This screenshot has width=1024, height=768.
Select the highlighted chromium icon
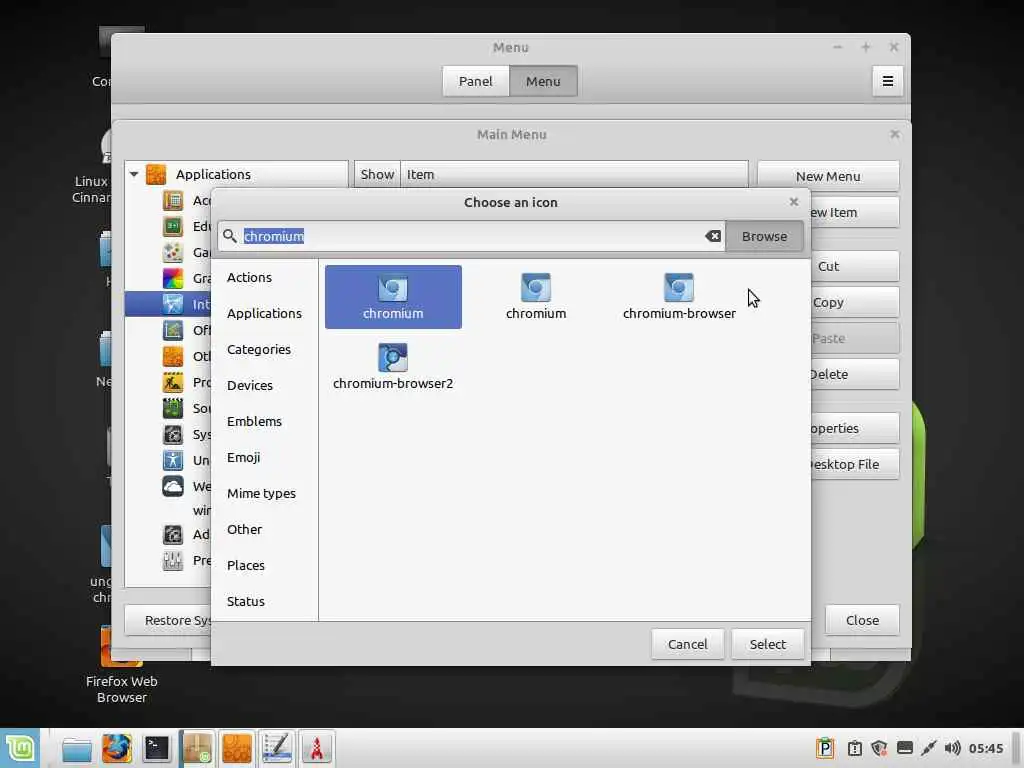pos(393,297)
